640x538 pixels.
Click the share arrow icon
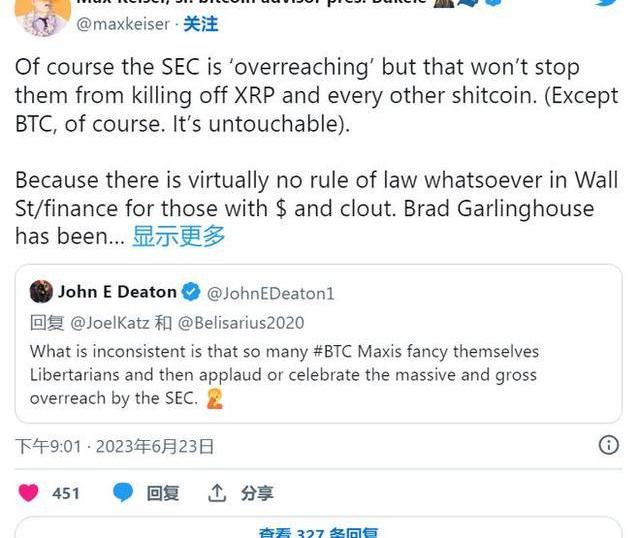point(217,493)
